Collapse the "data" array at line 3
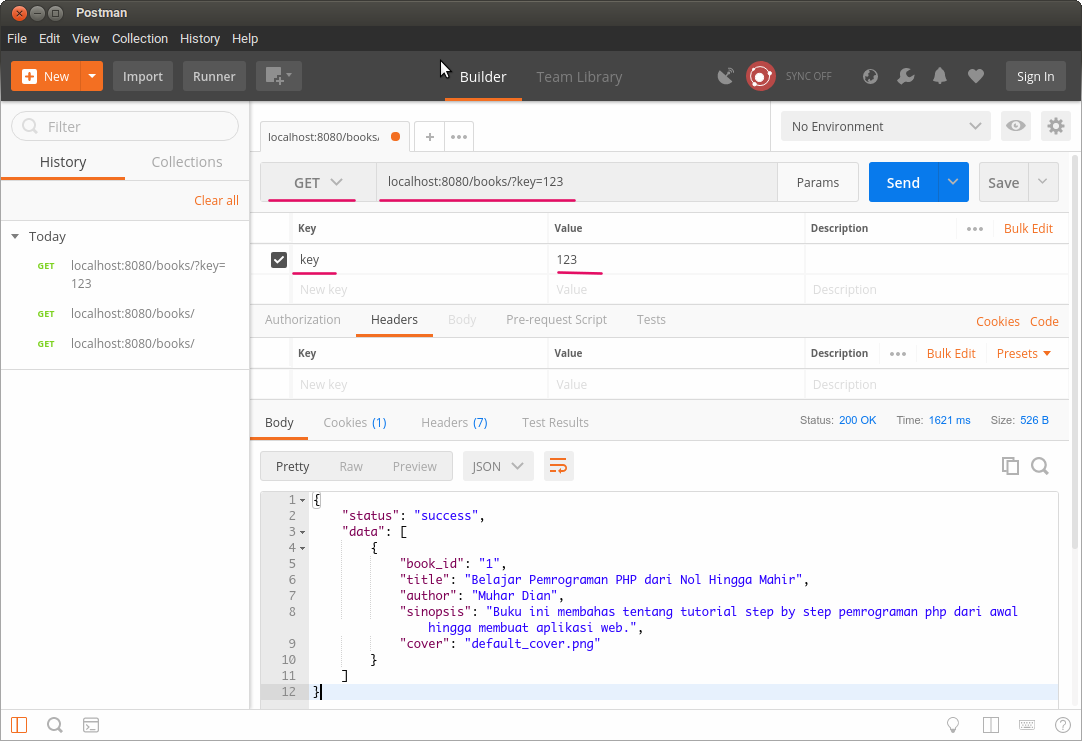The image size is (1082, 741). (x=303, y=532)
